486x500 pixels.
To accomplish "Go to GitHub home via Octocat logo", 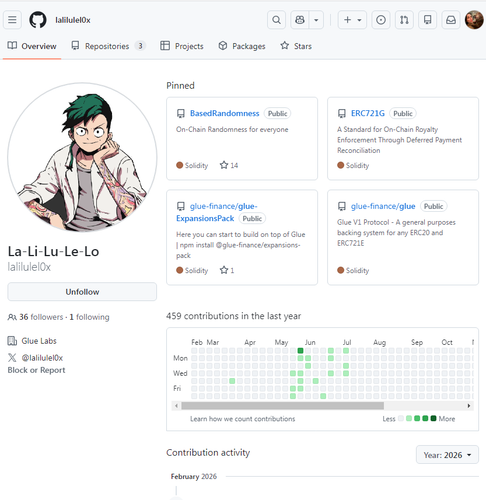I will (38, 20).
